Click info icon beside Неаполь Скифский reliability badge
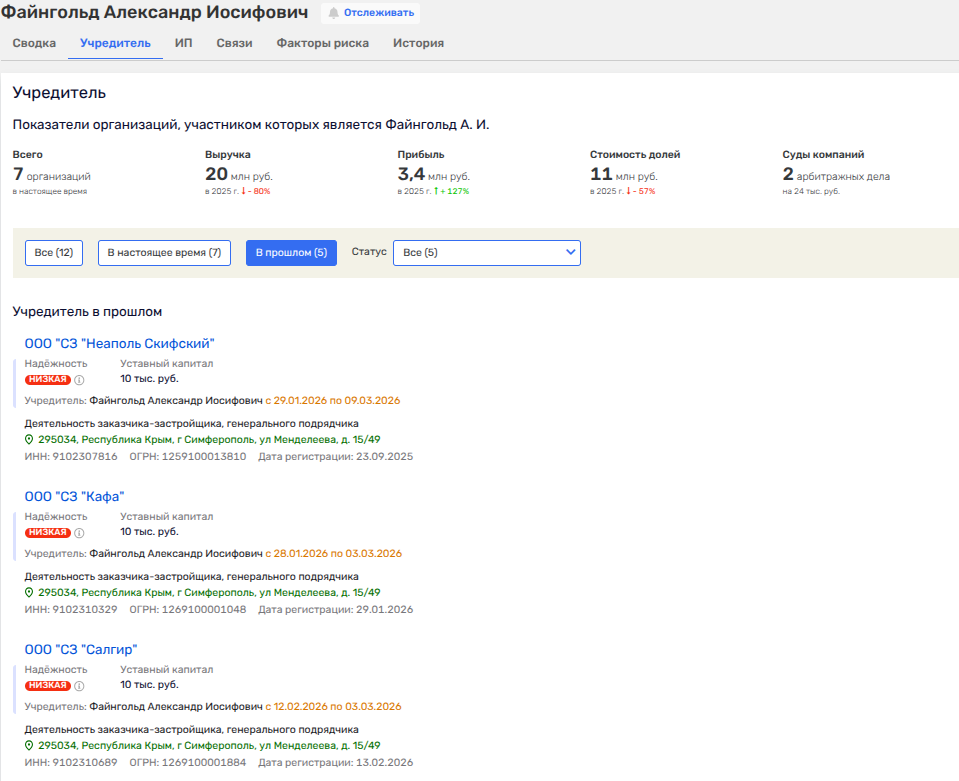 tap(80, 380)
